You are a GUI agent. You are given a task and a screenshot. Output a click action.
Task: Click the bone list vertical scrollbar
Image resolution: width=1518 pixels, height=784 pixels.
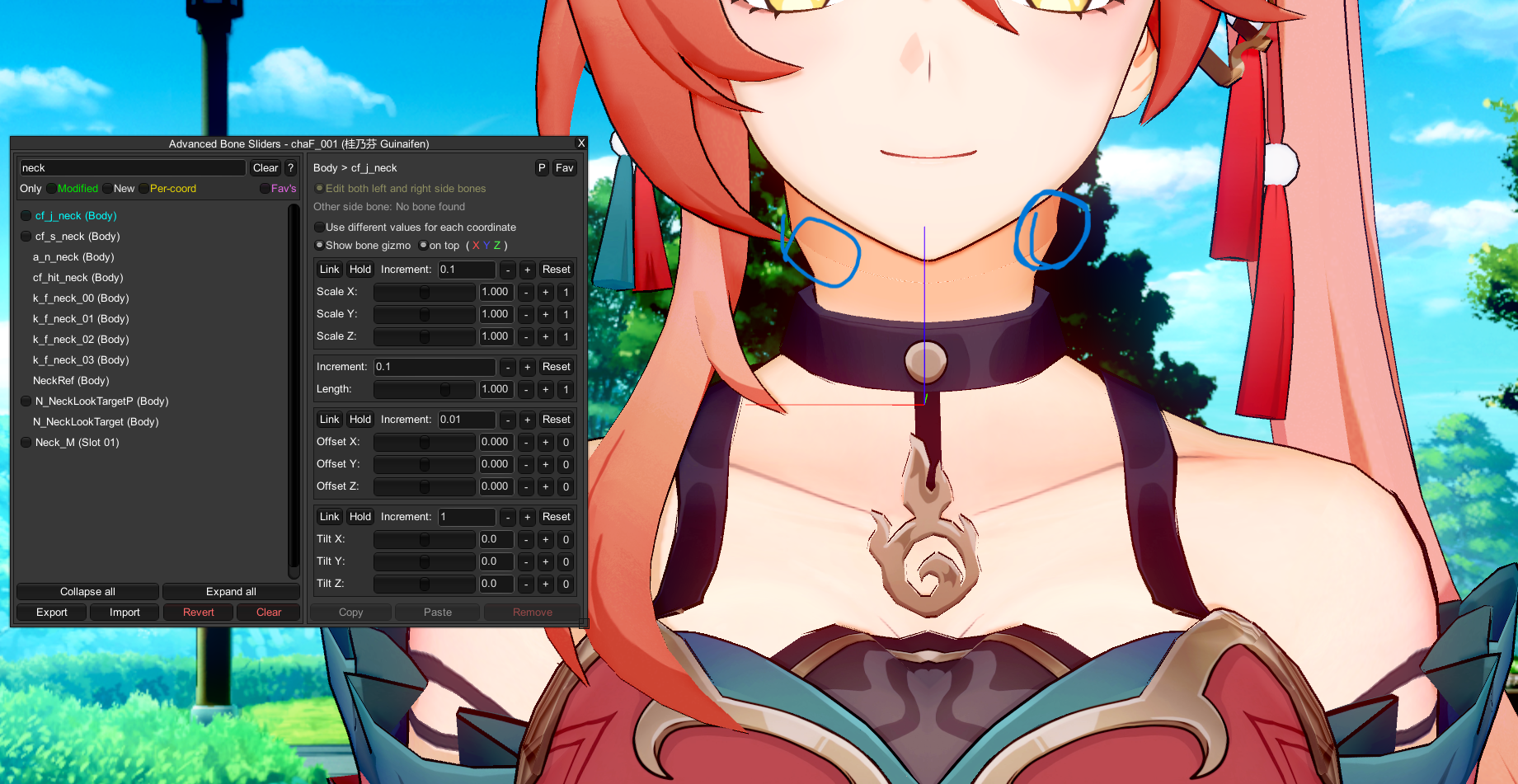click(294, 391)
